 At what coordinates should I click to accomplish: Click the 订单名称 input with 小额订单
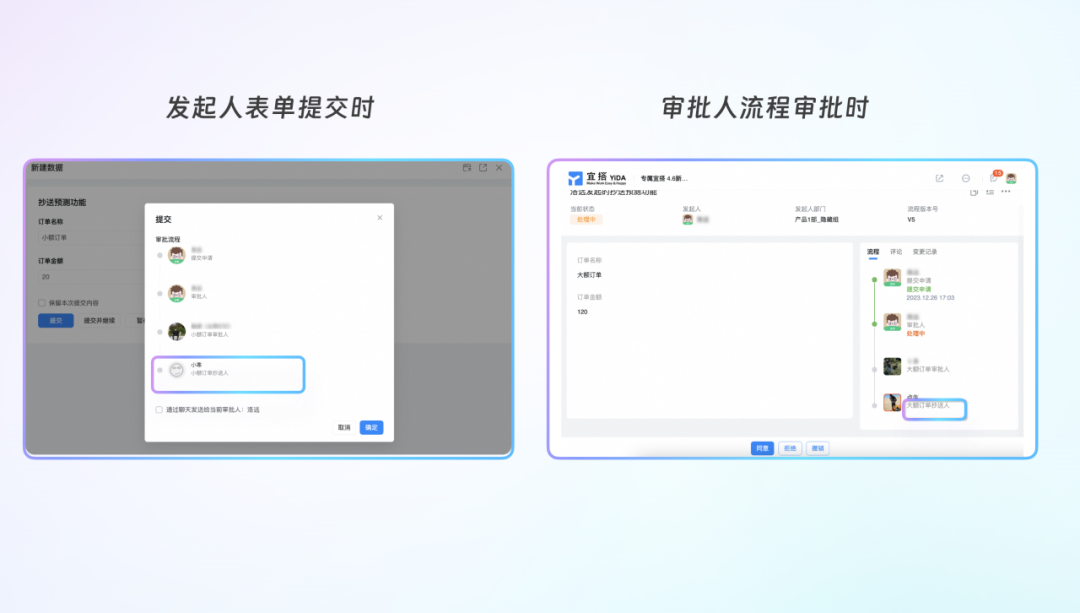tap(92, 238)
